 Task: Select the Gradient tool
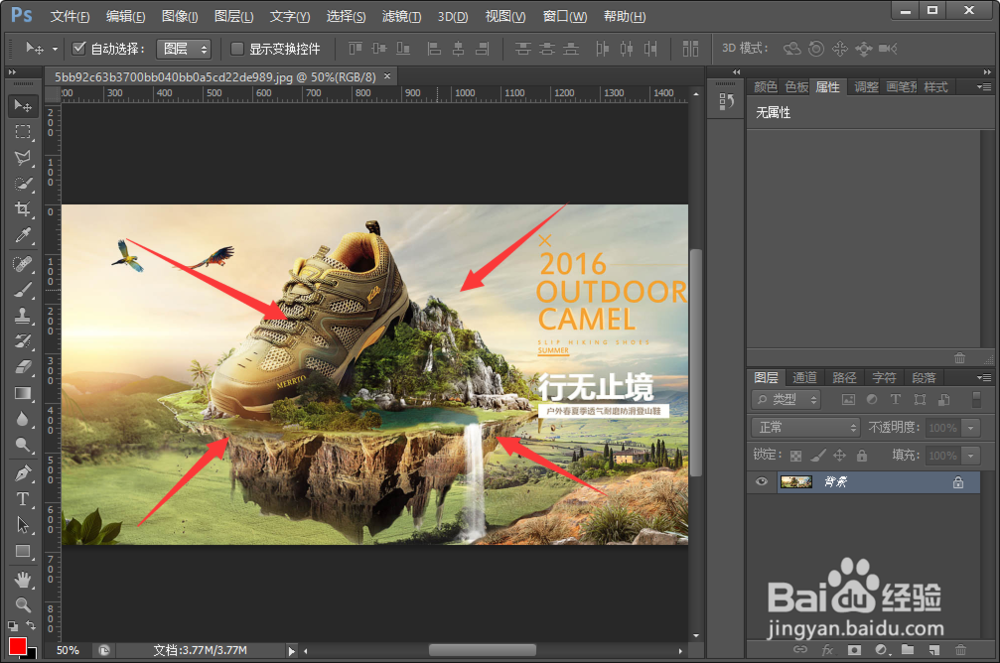click(23, 393)
